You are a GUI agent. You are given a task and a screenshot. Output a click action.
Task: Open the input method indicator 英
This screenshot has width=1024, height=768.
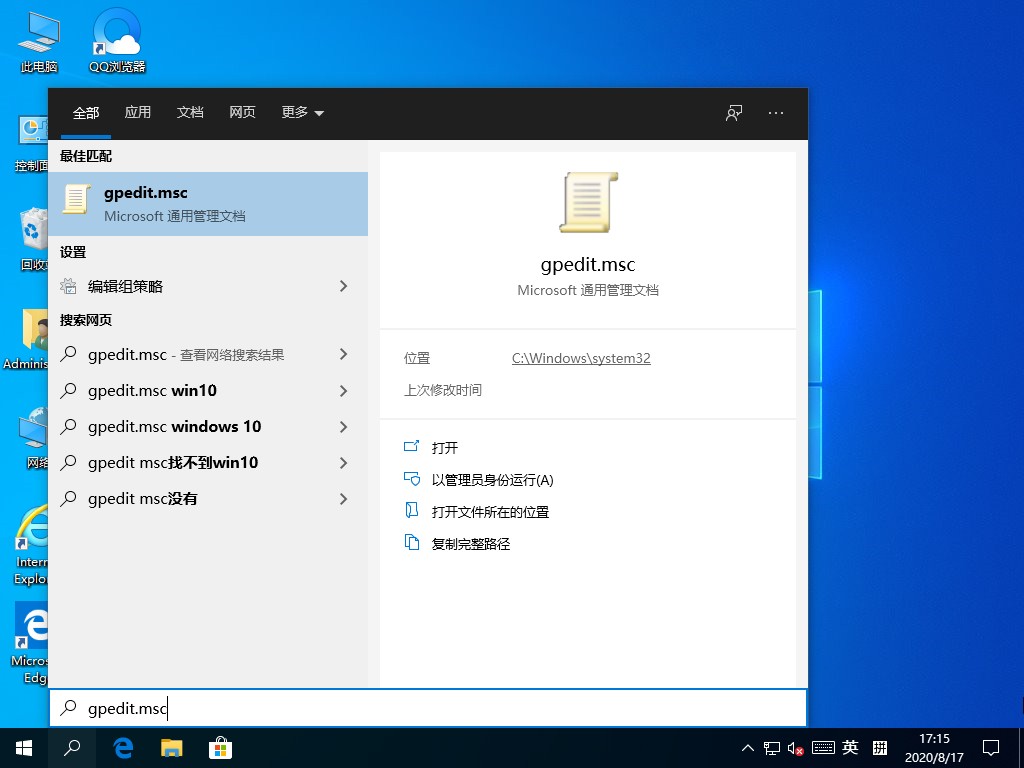click(x=850, y=747)
